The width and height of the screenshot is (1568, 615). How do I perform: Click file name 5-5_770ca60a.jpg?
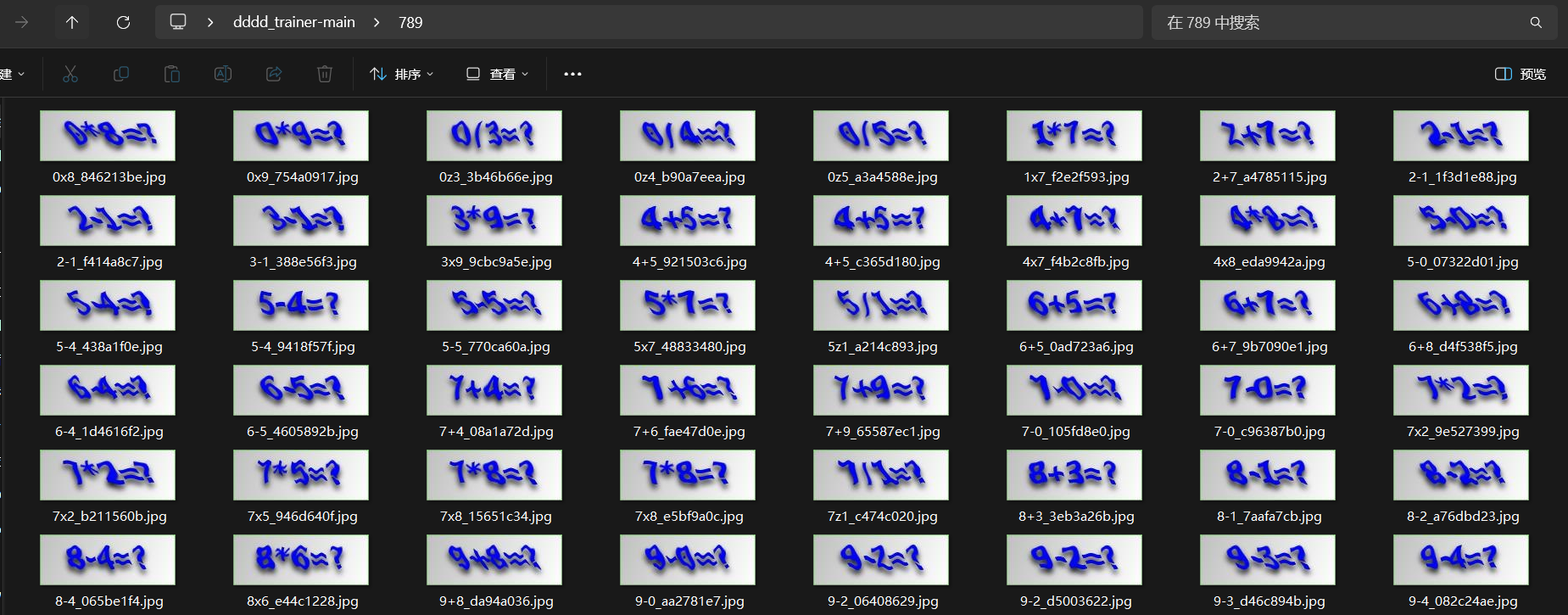click(496, 347)
